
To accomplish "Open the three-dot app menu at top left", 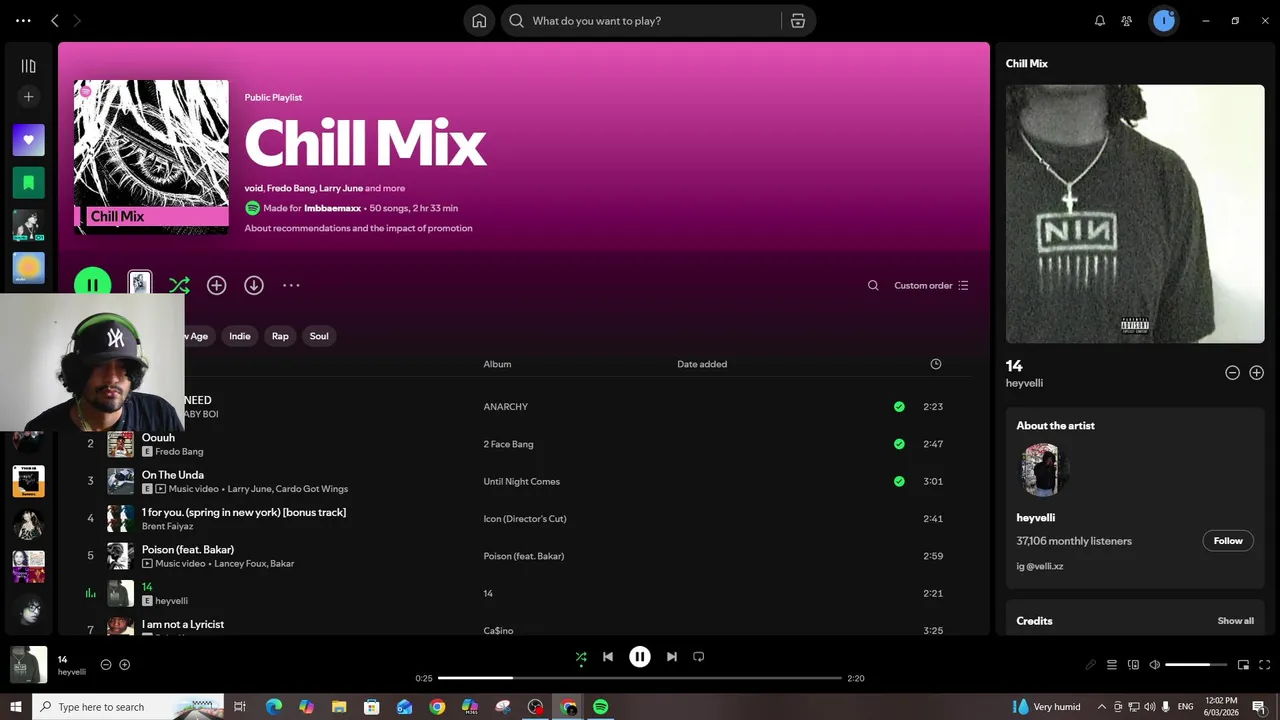I will pyautogui.click(x=23, y=20).
